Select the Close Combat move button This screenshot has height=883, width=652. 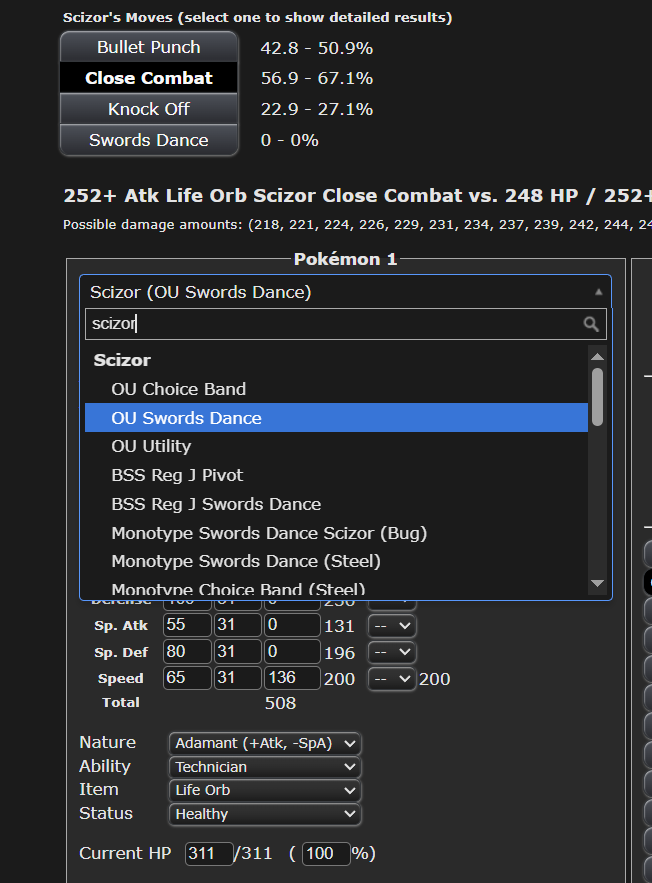click(x=149, y=78)
